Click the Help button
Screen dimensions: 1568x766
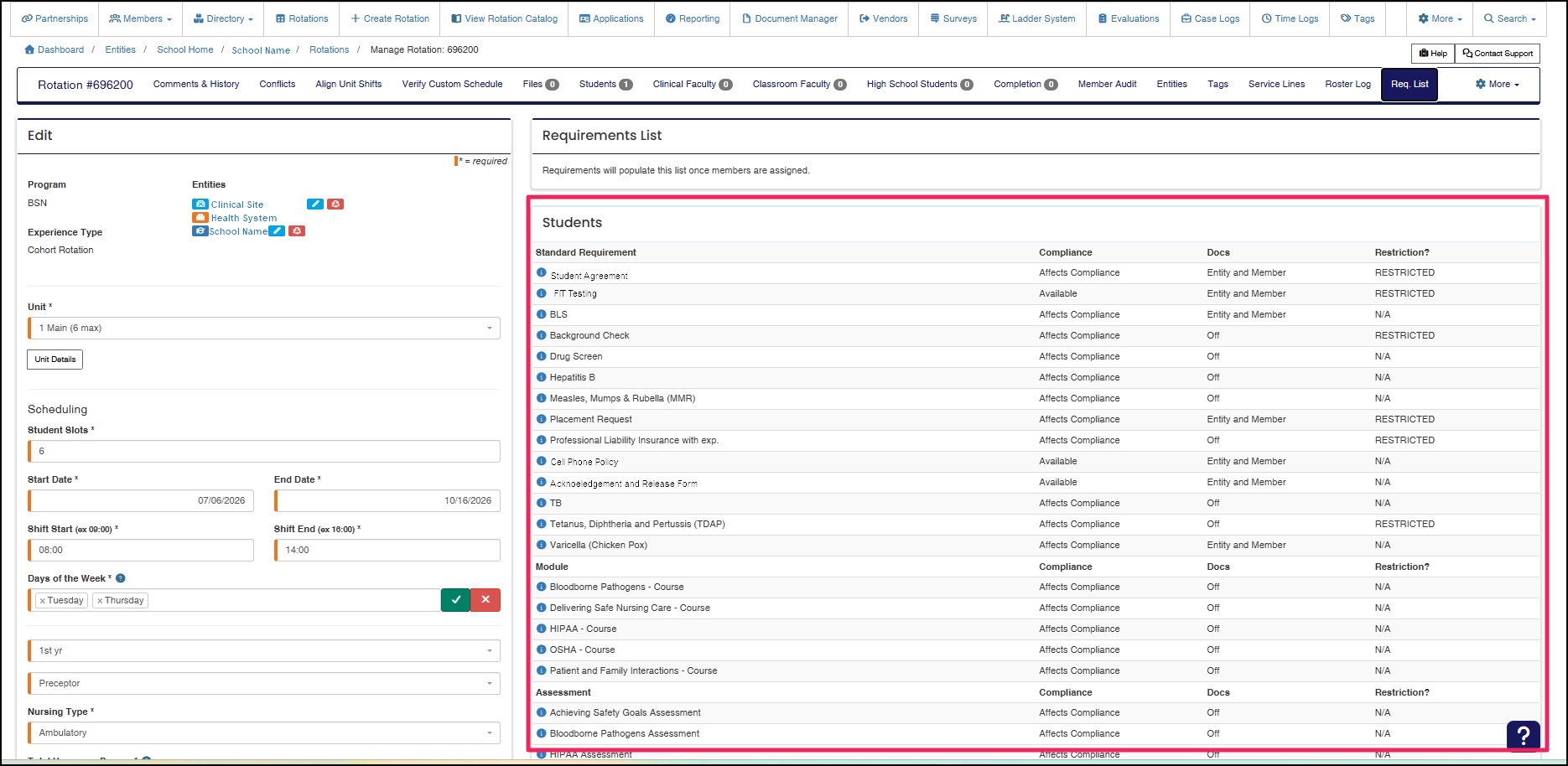pyautogui.click(x=1433, y=54)
